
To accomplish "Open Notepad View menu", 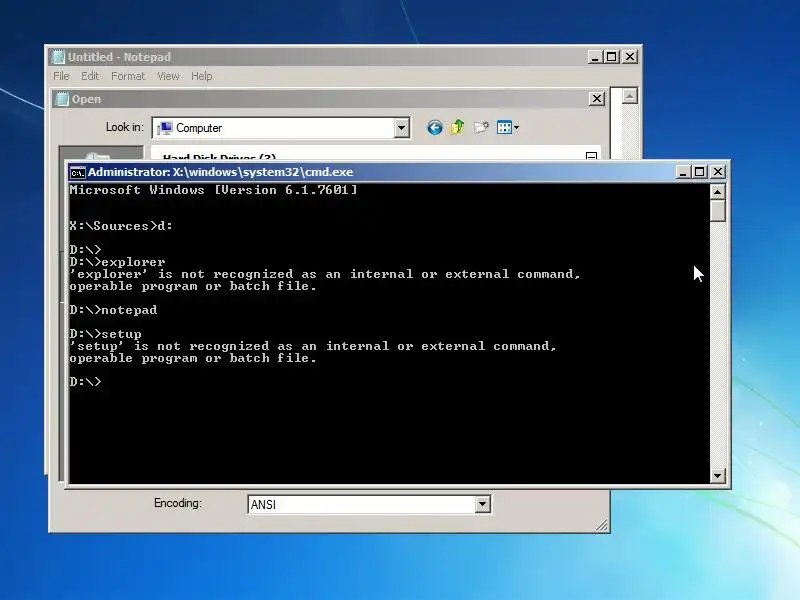I will pos(168,76).
